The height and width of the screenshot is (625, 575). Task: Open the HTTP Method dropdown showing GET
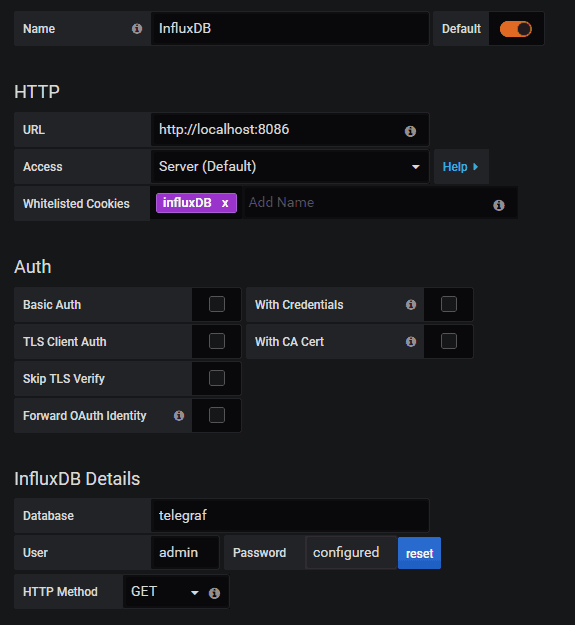176,592
